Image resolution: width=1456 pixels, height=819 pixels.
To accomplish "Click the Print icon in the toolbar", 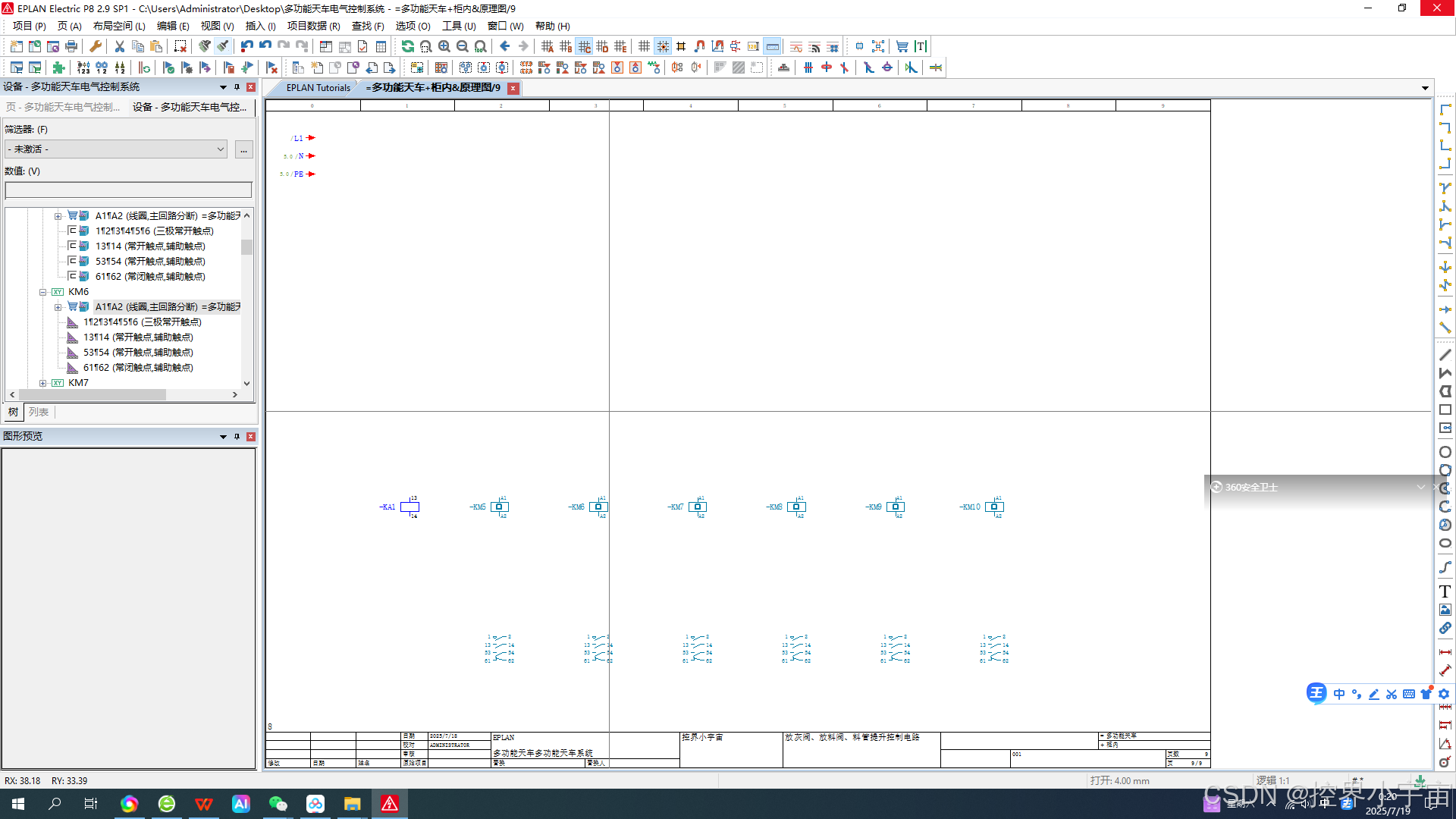I will pos(71,47).
